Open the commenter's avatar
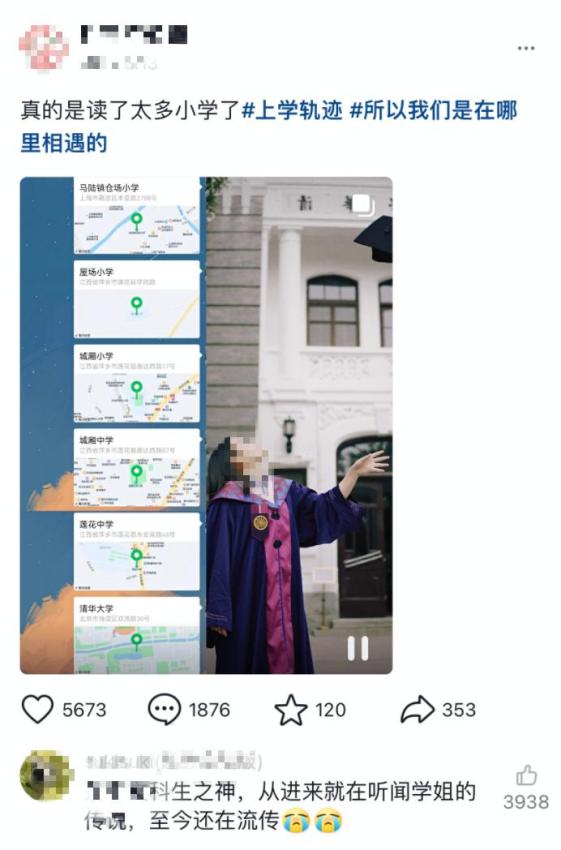561x850 pixels. pos(46,775)
